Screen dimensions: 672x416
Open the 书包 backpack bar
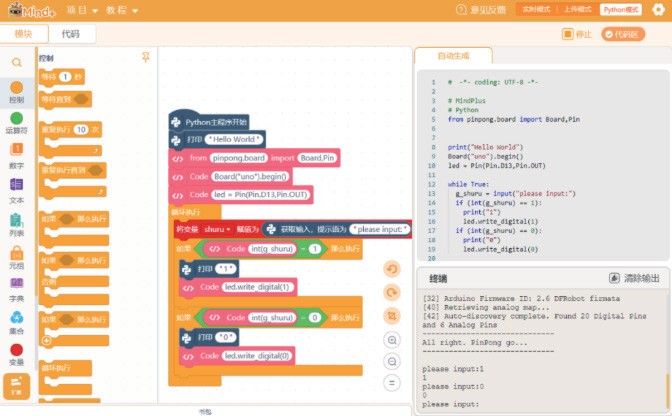[206, 411]
